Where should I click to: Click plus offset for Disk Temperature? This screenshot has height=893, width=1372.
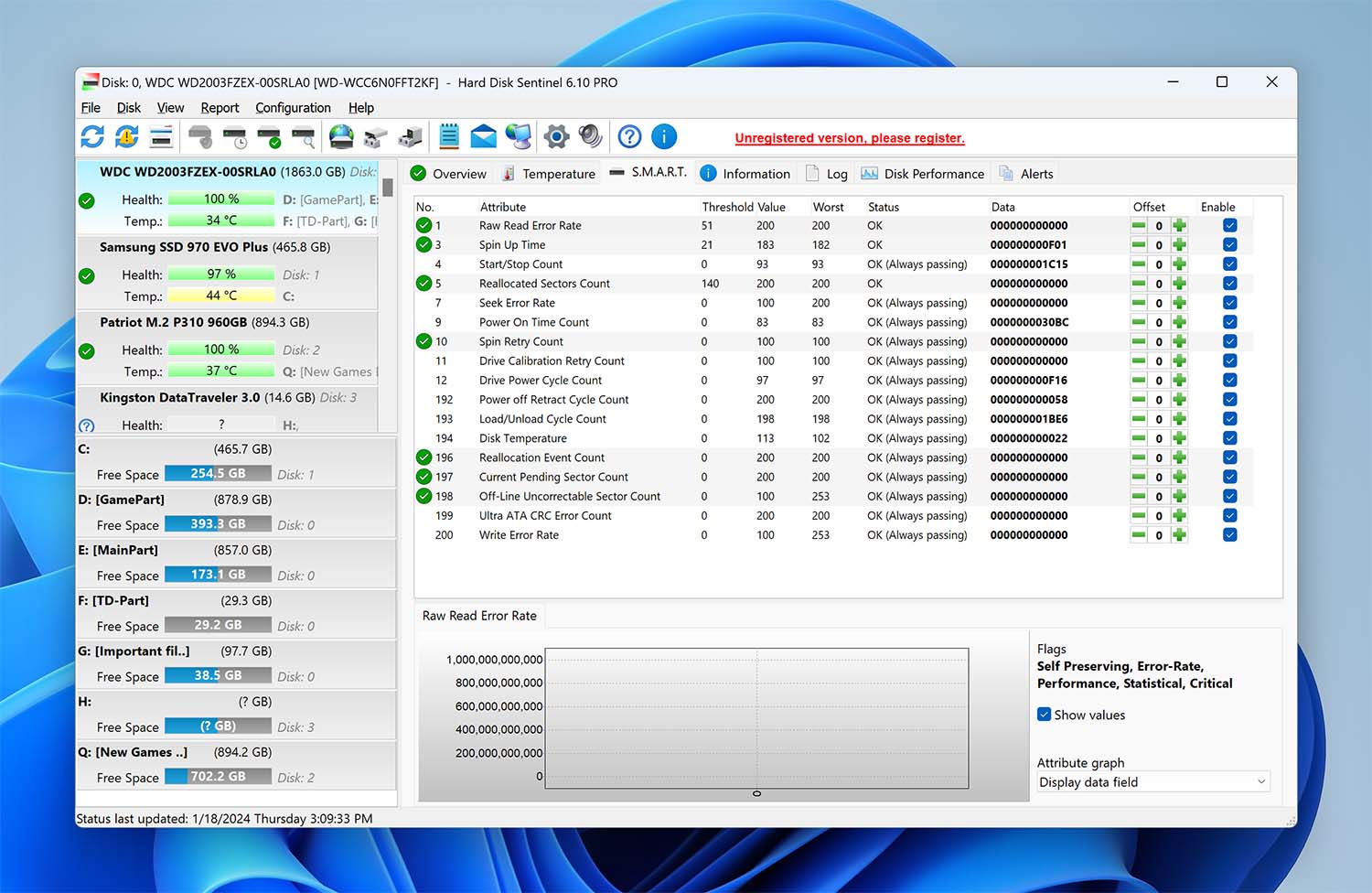(1180, 438)
